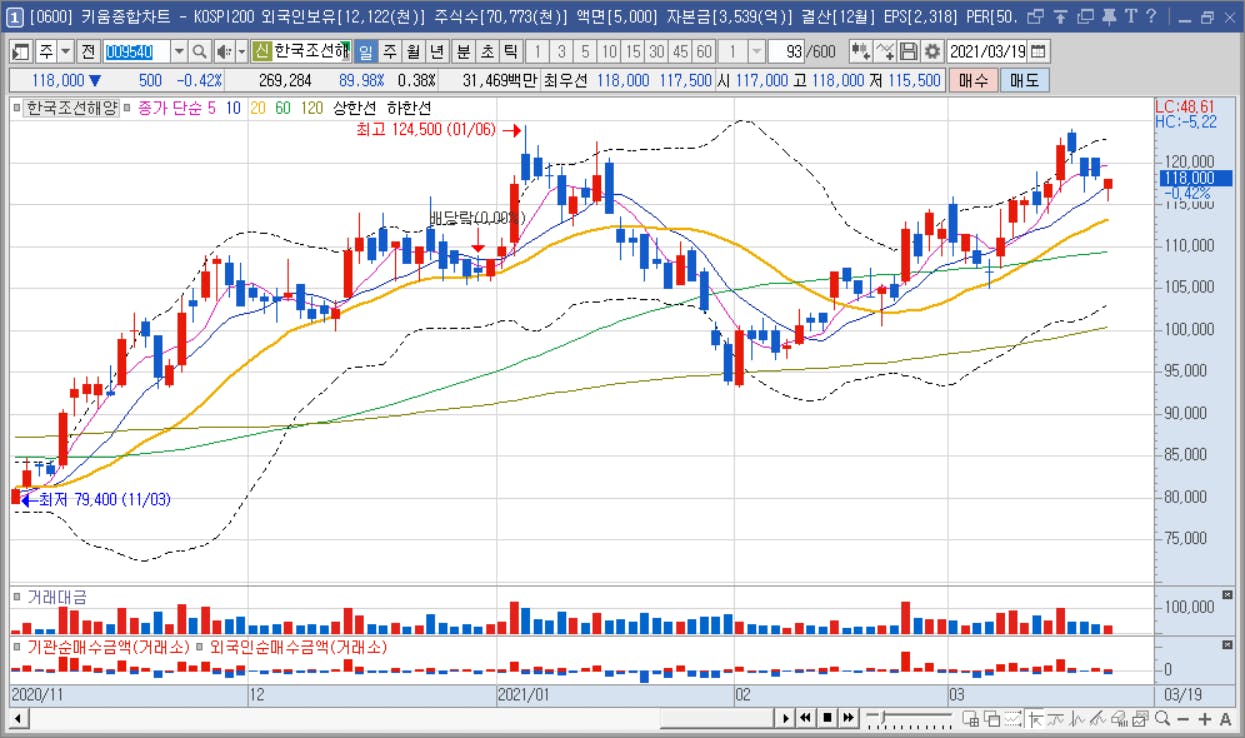Click the zoom in plus icon
Viewport: 1245px width, 738px height.
(x=1205, y=718)
